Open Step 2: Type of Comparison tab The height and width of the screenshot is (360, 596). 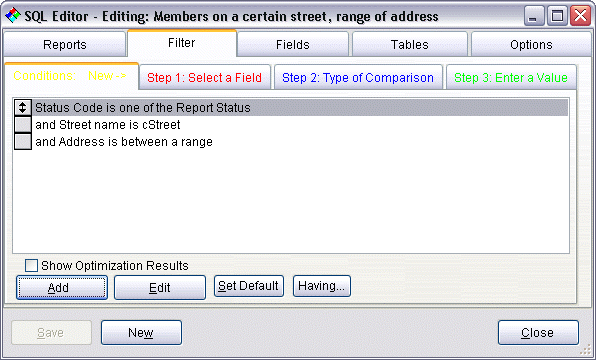click(x=358, y=78)
